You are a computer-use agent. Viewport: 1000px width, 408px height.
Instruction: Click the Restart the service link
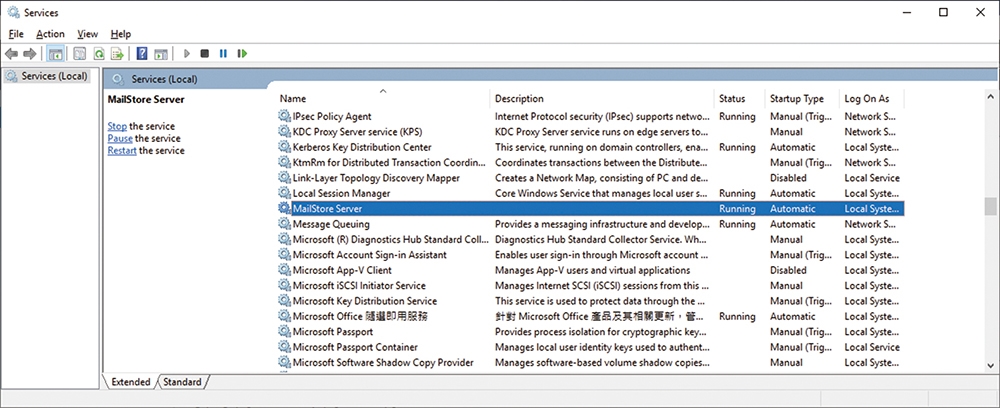[122, 150]
